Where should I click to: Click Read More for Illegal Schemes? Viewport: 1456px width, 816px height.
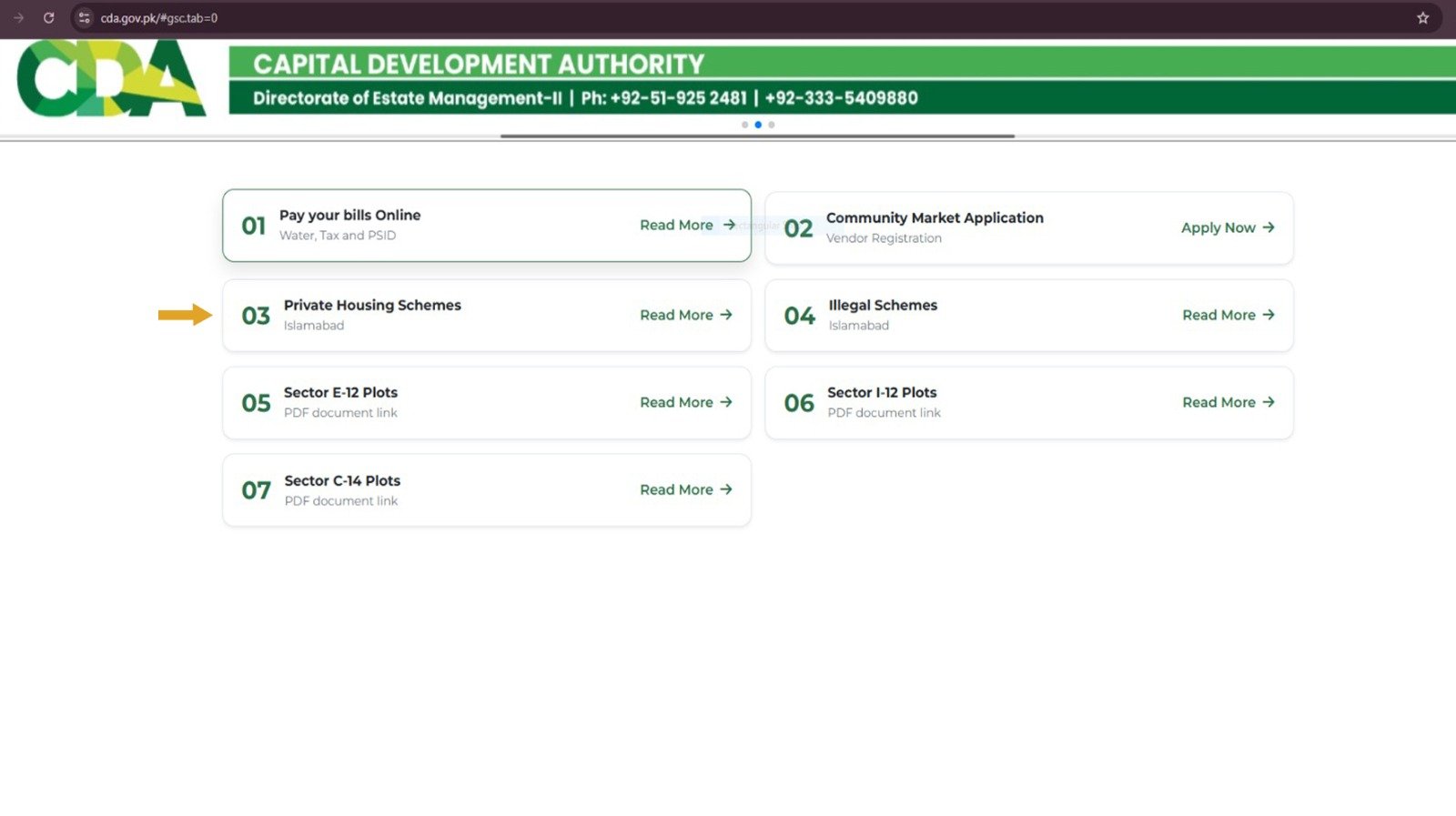[x=1218, y=315]
